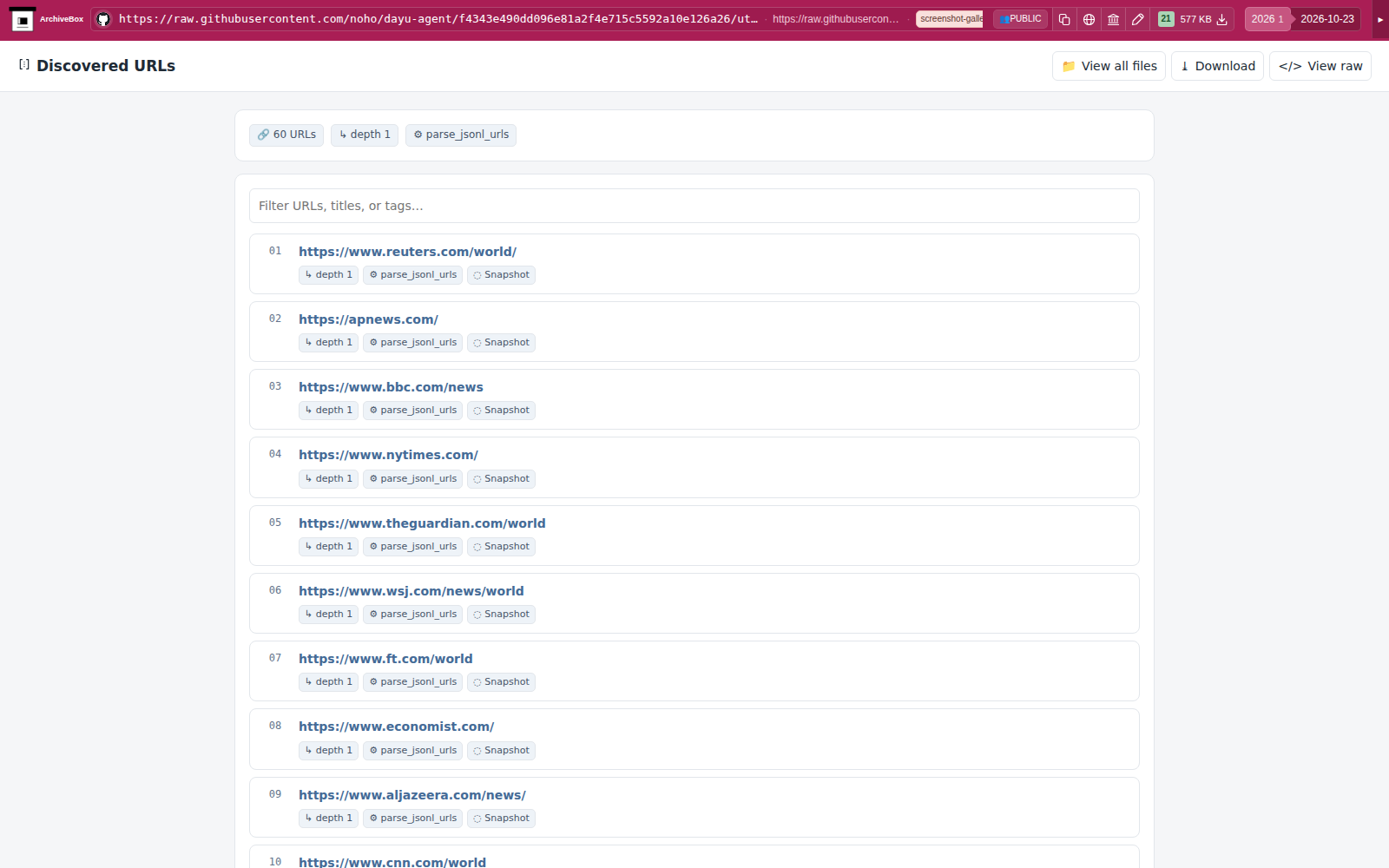
Task: Toggle the PUBLIC visibility badge
Action: pos(1020,19)
